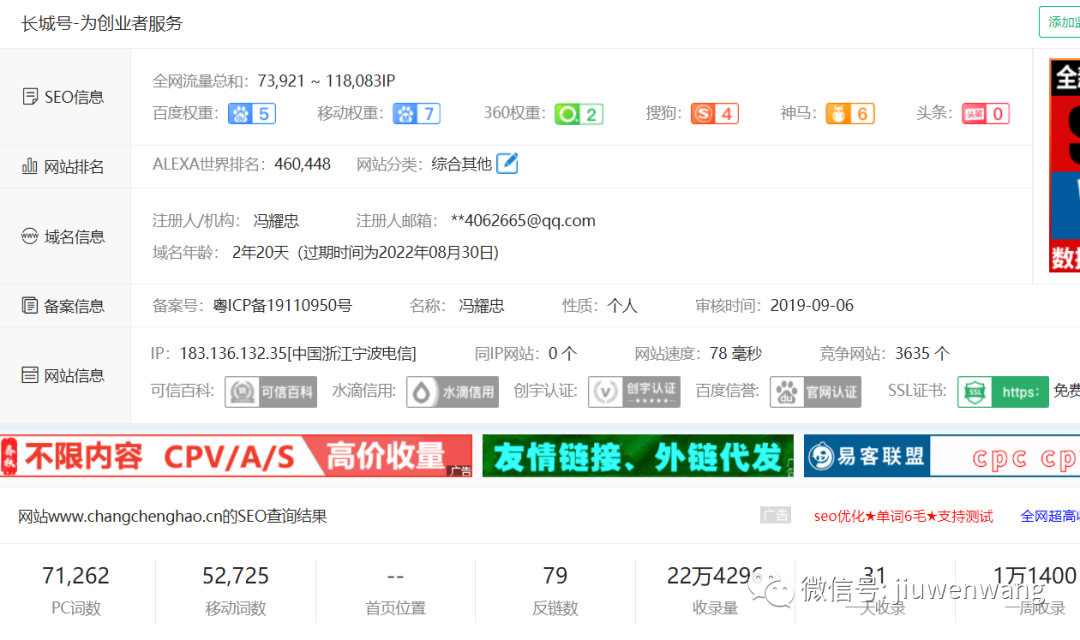Open the green 友情链接、外链代发 banner
Screen dimensions: 1080x640
638,455
